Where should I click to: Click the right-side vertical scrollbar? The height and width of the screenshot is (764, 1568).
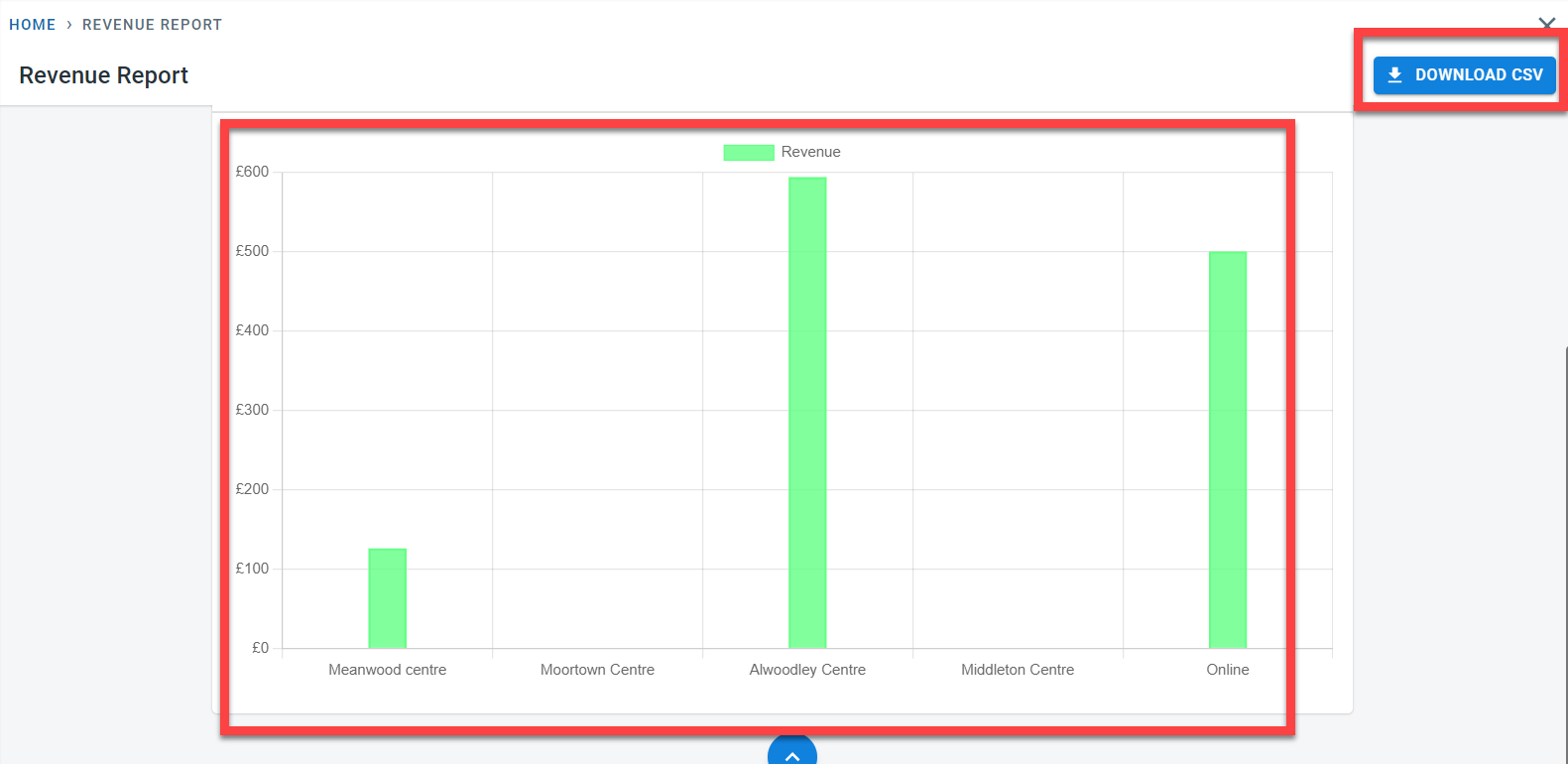[1565, 546]
